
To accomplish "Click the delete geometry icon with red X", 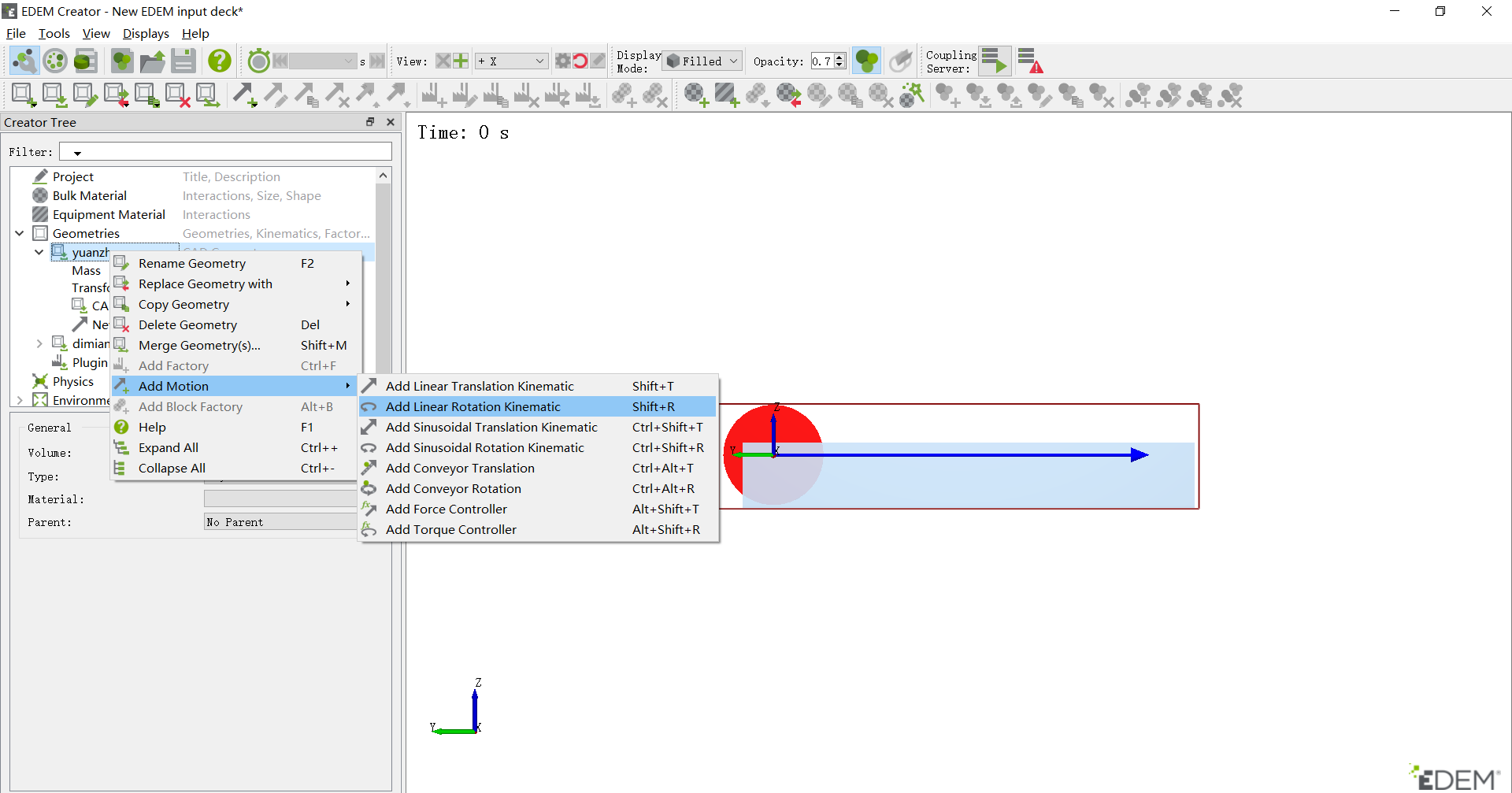I will pos(177,95).
